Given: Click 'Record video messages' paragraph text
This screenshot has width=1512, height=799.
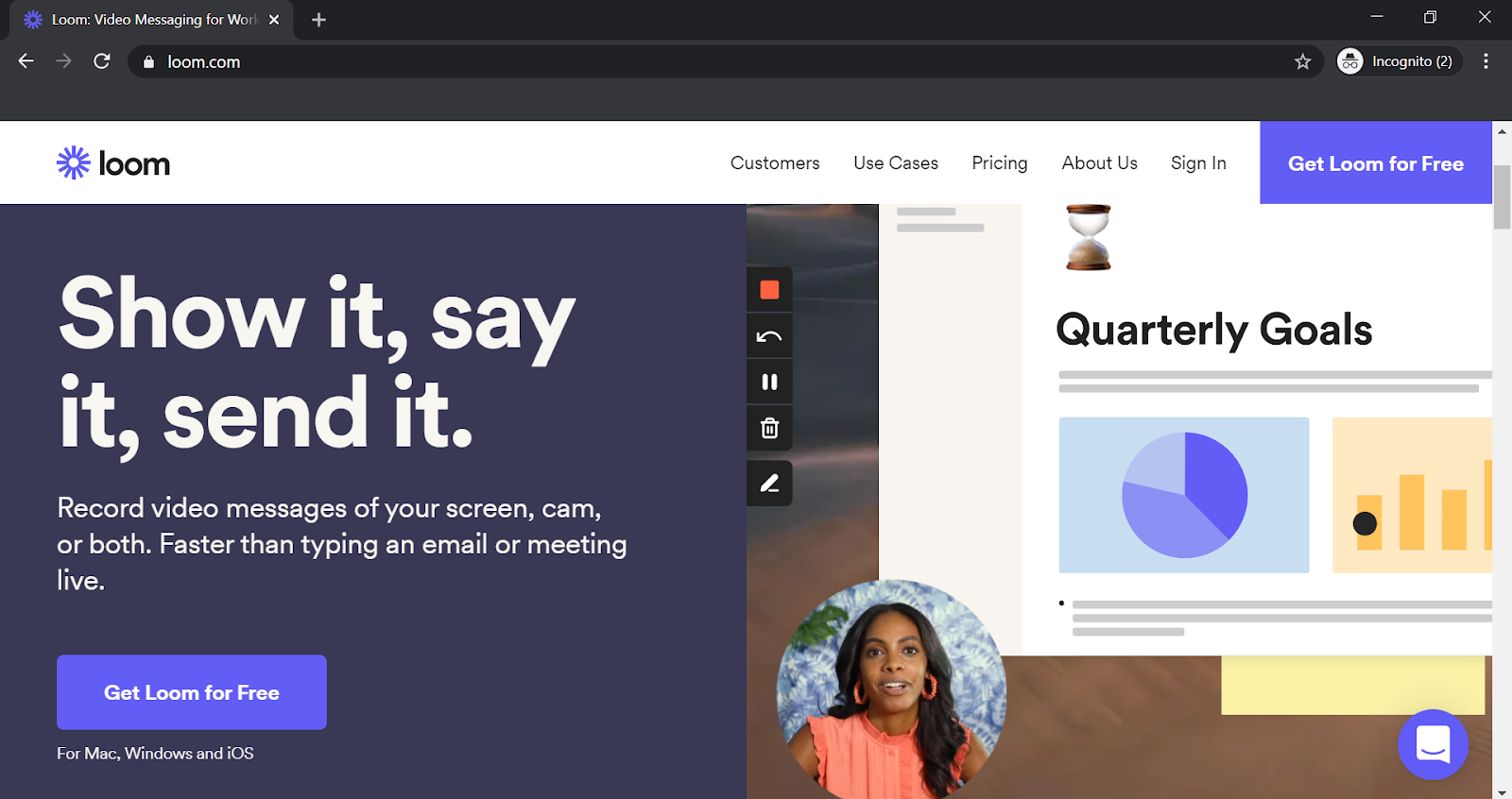Looking at the screenshot, I should (342, 544).
